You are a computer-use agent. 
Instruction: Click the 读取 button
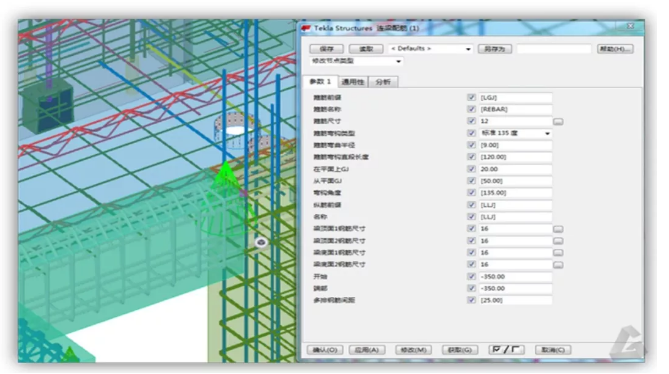click(x=366, y=49)
